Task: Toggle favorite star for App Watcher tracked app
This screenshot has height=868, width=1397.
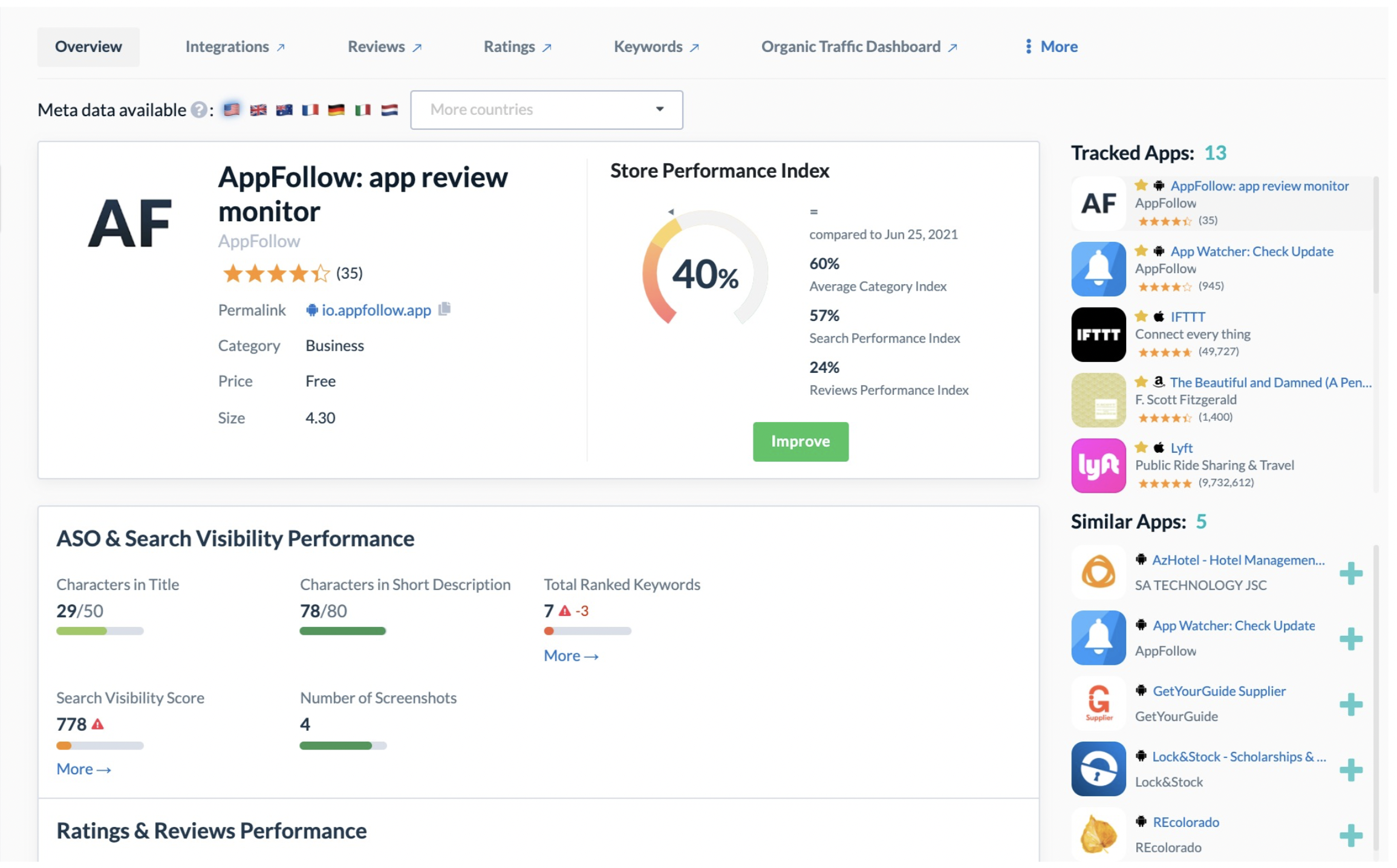Action: tap(1141, 251)
